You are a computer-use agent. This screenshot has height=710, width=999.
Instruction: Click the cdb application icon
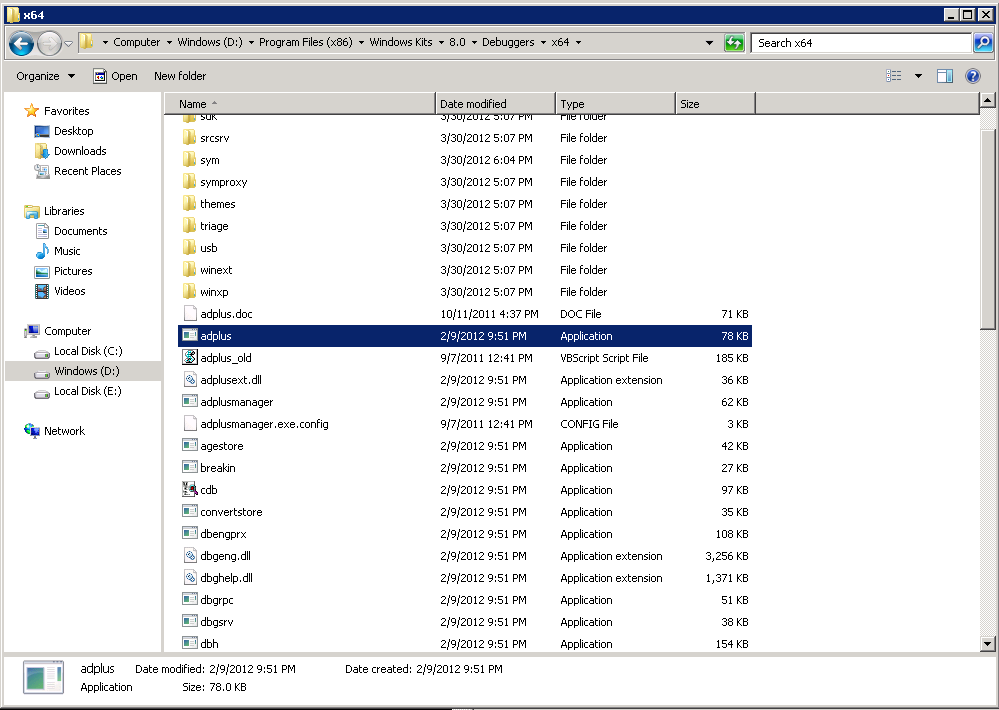coord(190,489)
